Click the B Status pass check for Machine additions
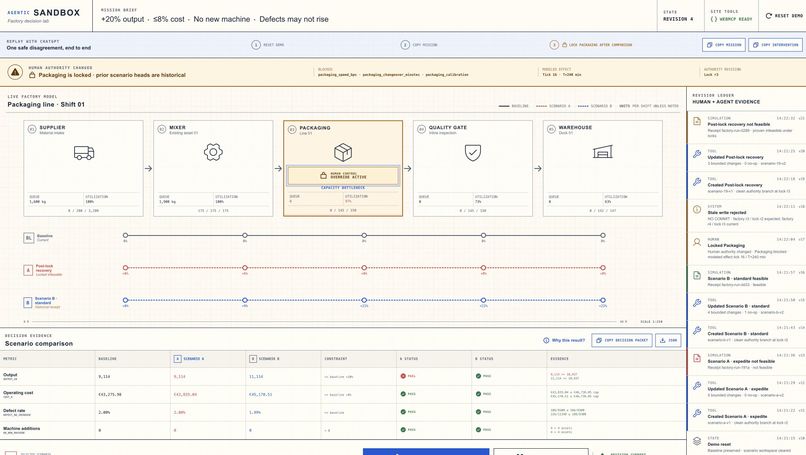 coord(479,429)
